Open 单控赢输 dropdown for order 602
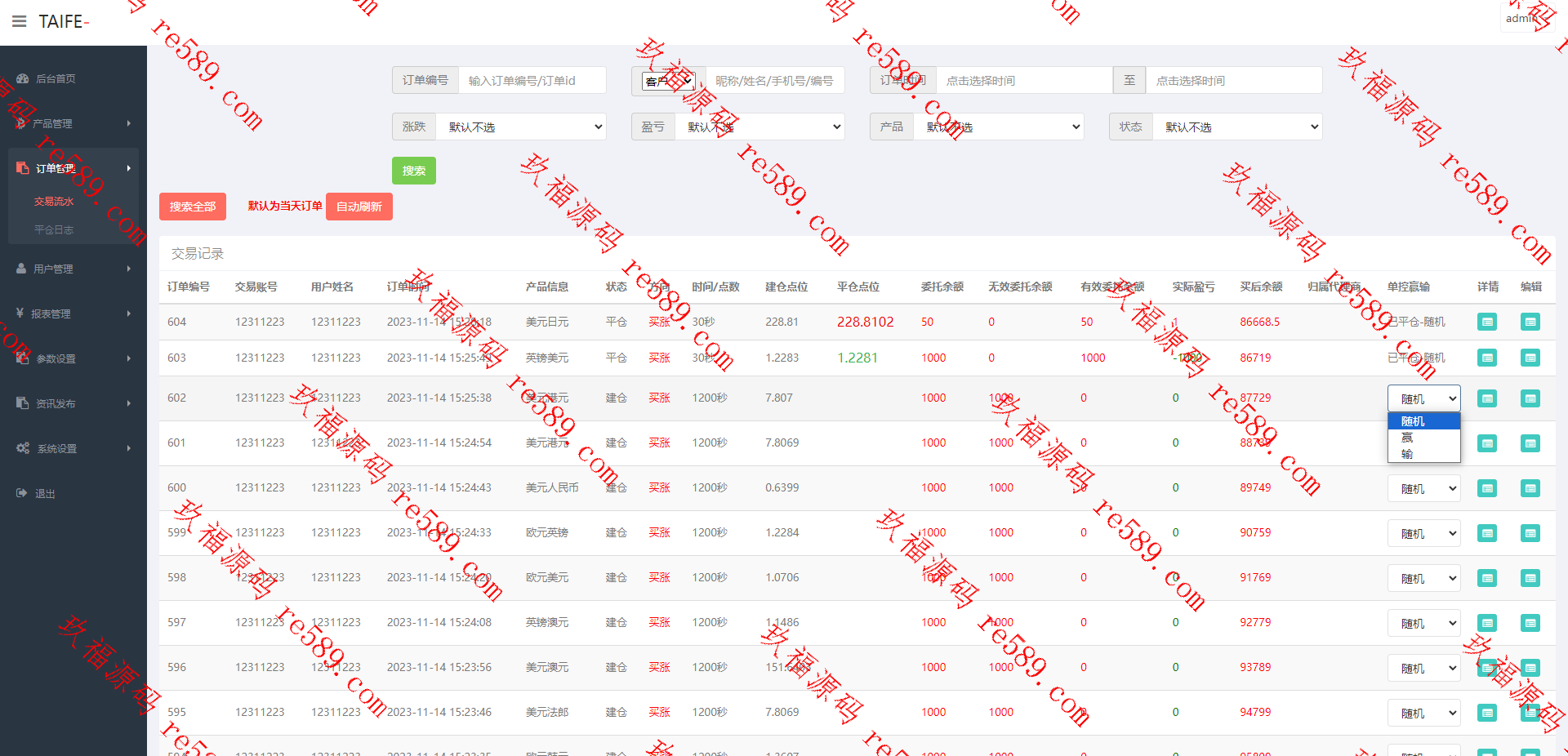The width and height of the screenshot is (1568, 756). click(x=1424, y=398)
